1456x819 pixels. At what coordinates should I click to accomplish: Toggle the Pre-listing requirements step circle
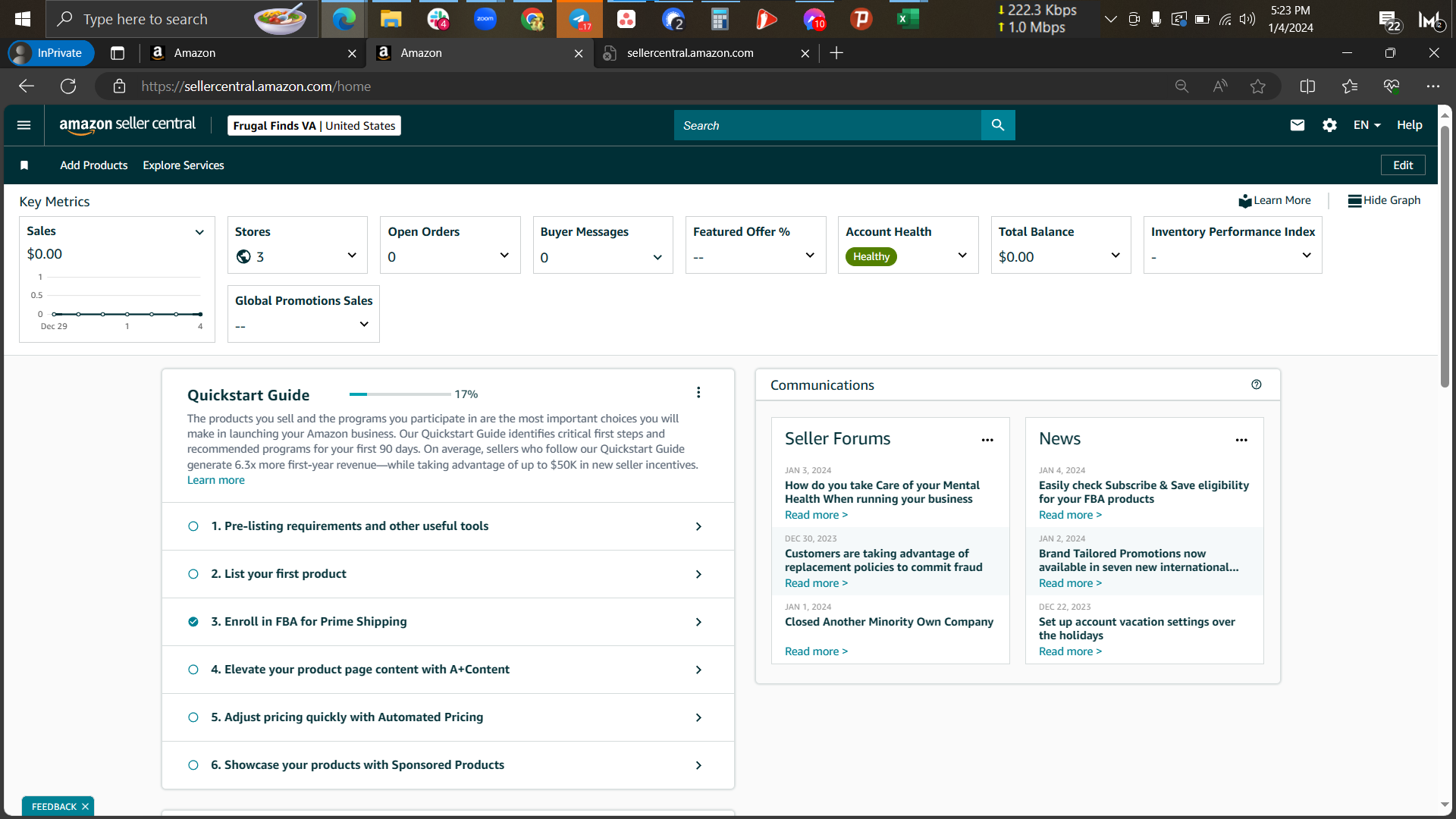(x=193, y=526)
